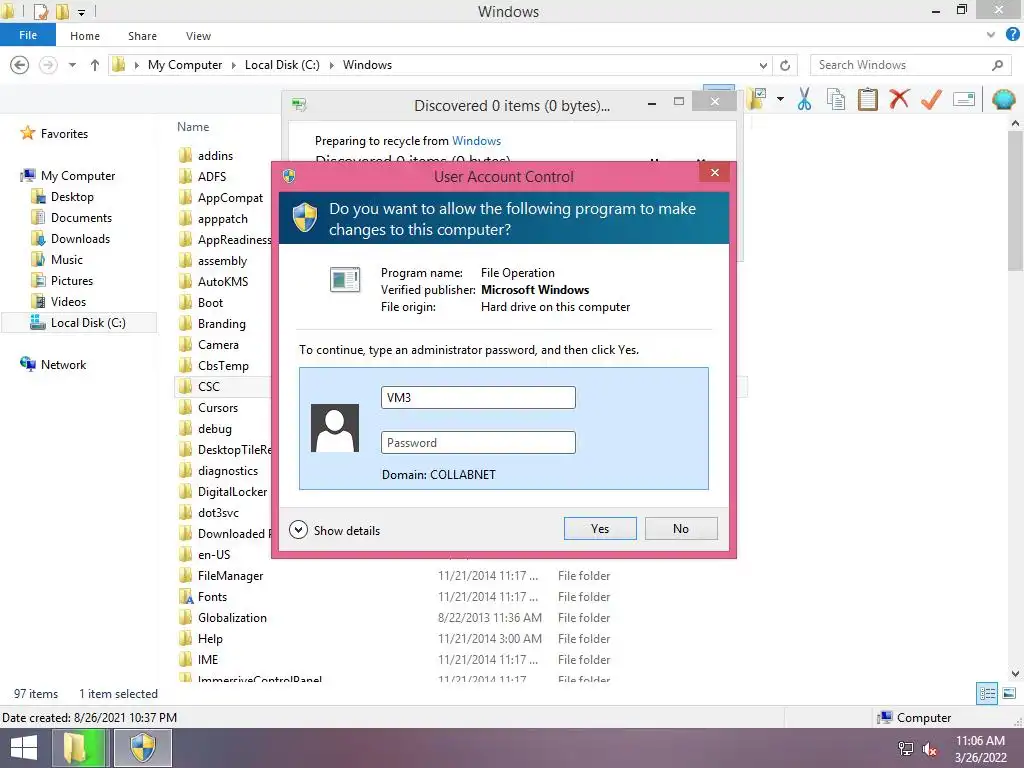
Task: Click My Computer in the address breadcrumb
Action: 185,65
